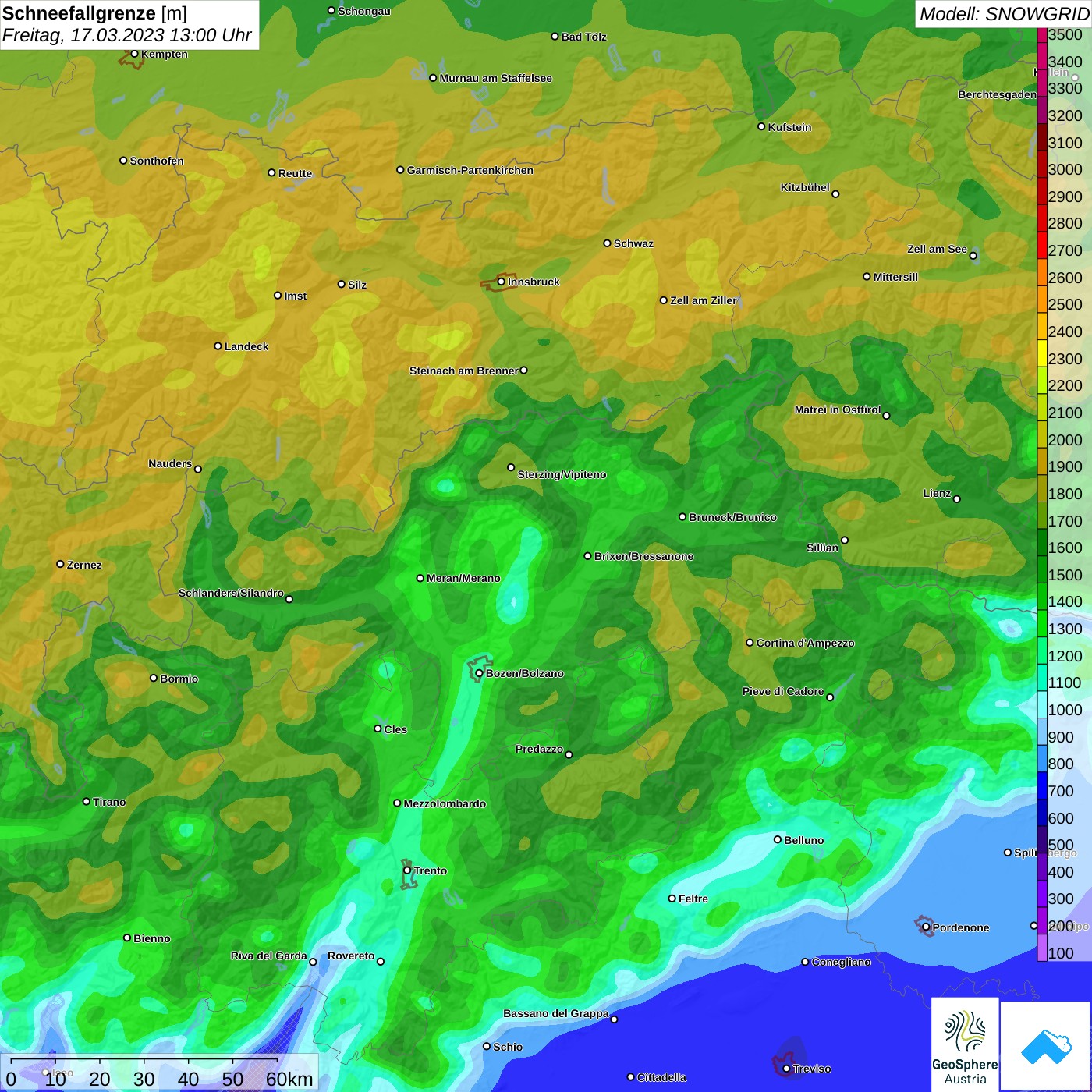Click the Brixen/Bressanone label
The width and height of the screenshot is (1092, 1092).
click(x=643, y=556)
